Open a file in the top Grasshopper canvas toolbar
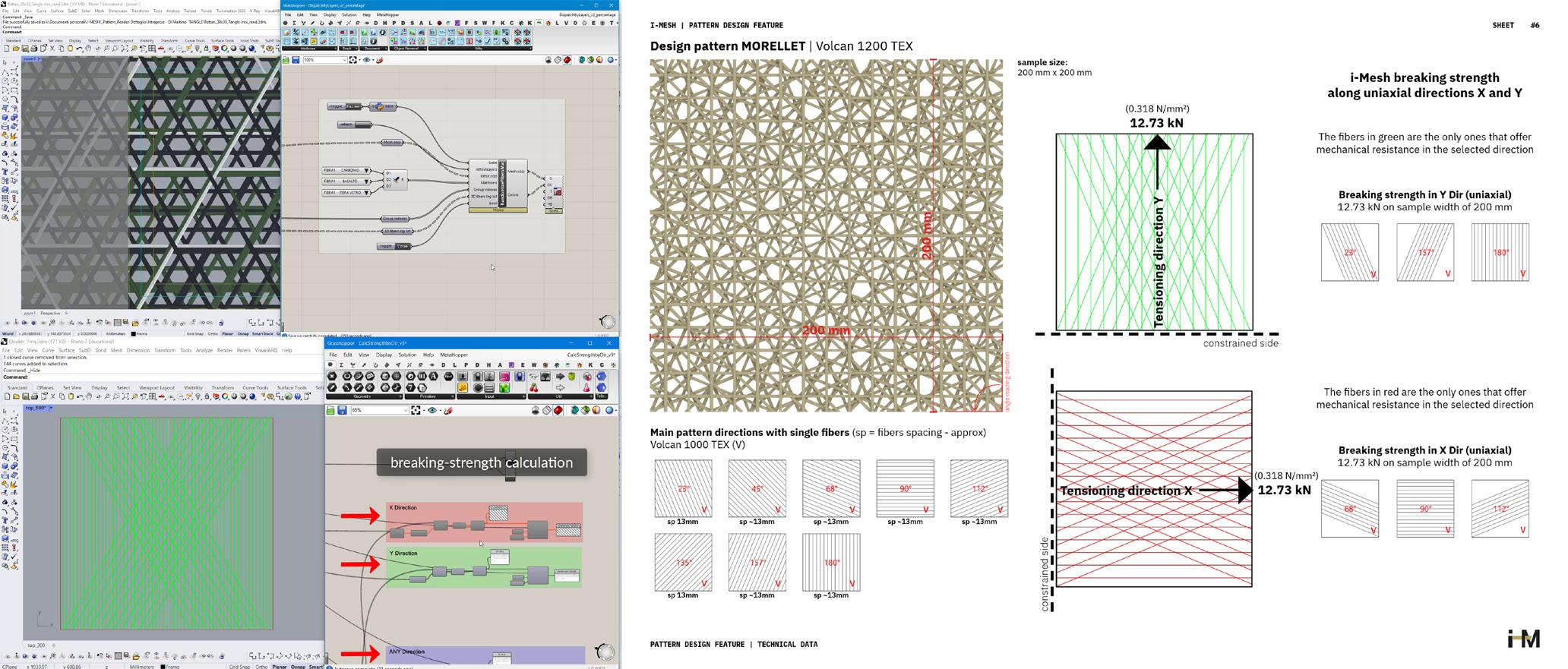Screen dimensions: 1568x669 tap(286, 60)
